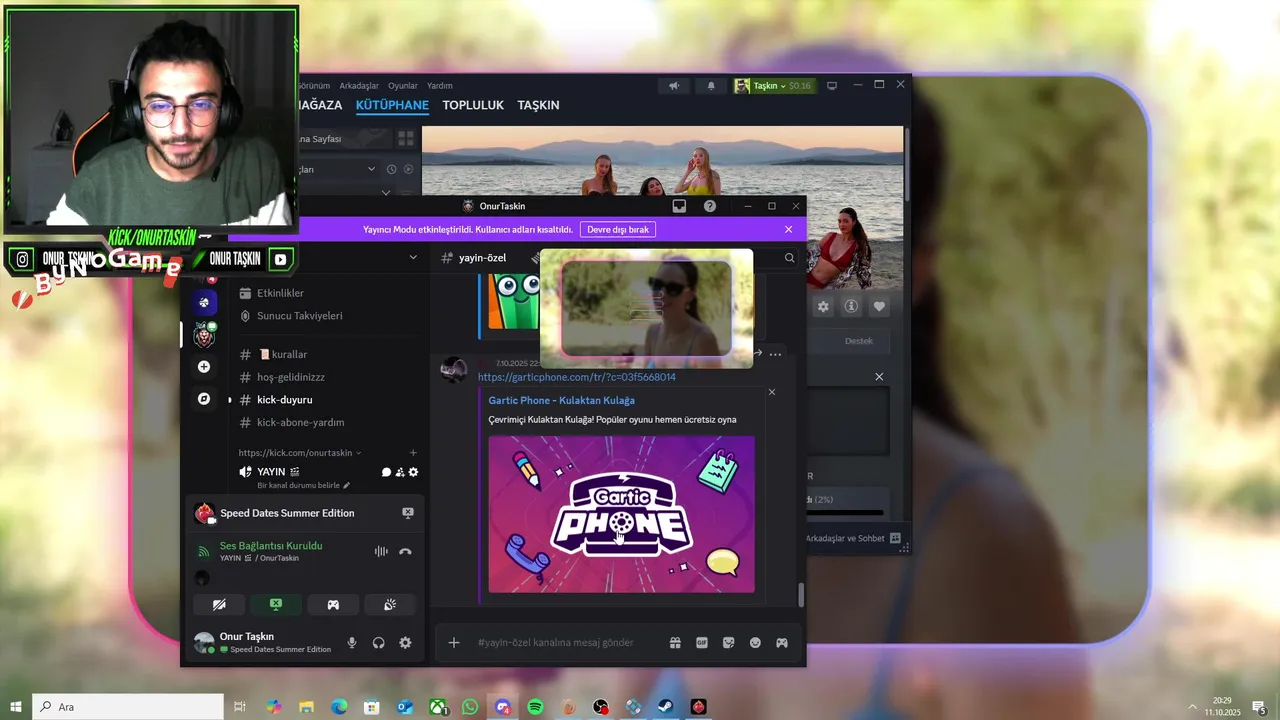Dismiss streamer mode banner
Viewport: 1280px width, 720px height.
pyautogui.click(x=788, y=229)
